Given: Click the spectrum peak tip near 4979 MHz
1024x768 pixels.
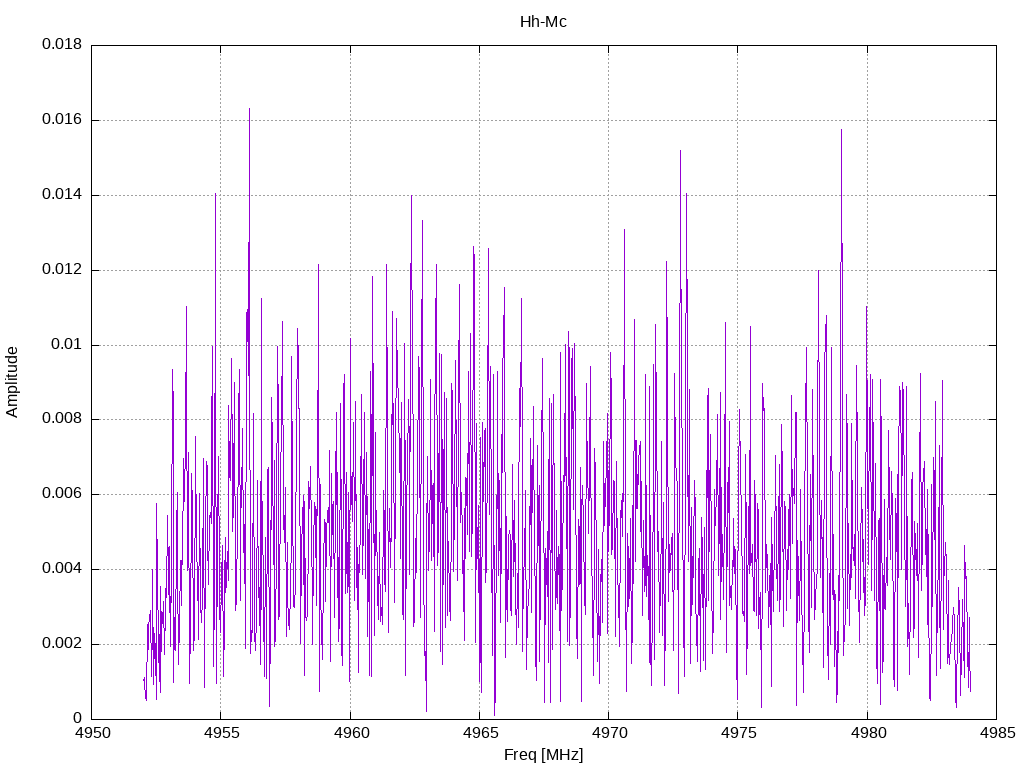Looking at the screenshot, I should point(841,130).
